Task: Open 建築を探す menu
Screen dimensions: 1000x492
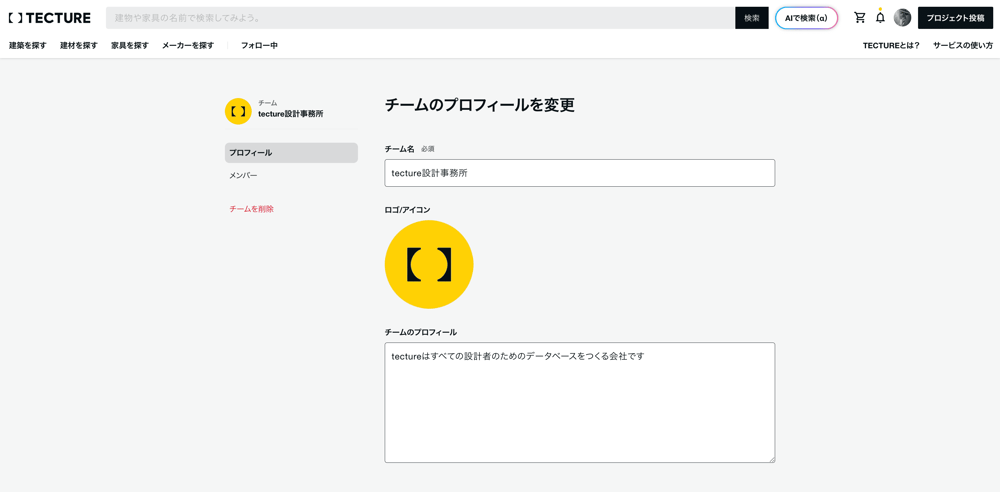Action: pos(28,45)
